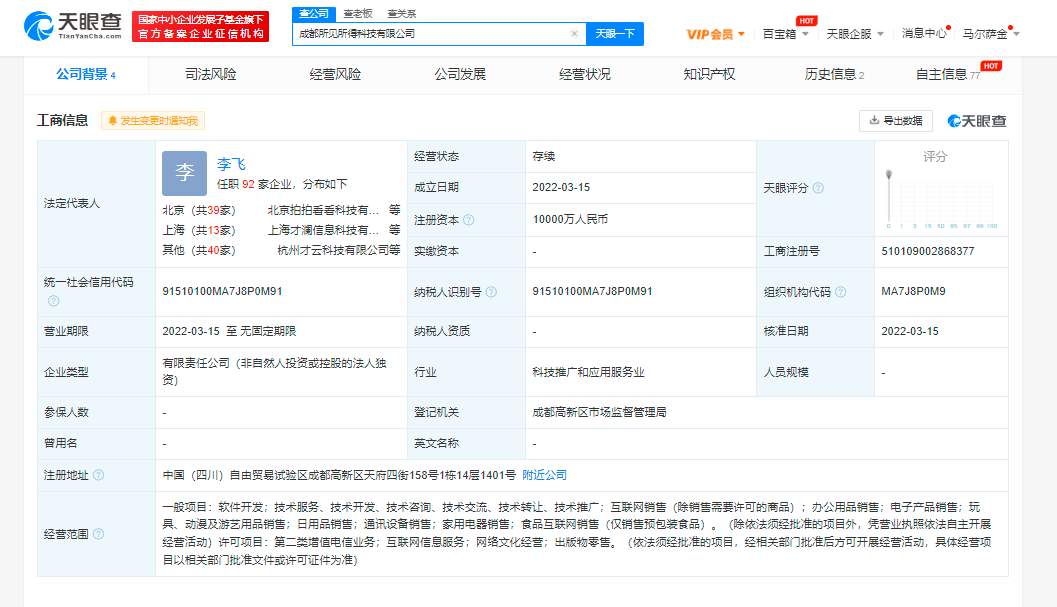
Task: Open the 司法风险 tab
Action: click(x=210, y=74)
